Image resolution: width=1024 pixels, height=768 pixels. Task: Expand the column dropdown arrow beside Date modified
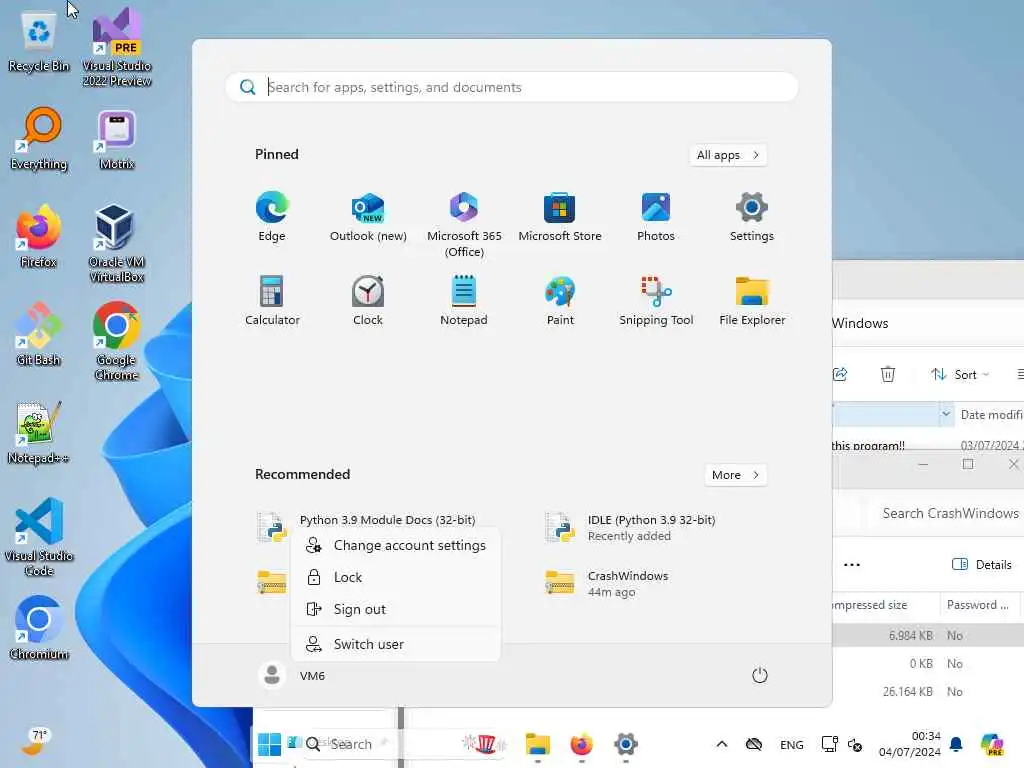(x=946, y=414)
